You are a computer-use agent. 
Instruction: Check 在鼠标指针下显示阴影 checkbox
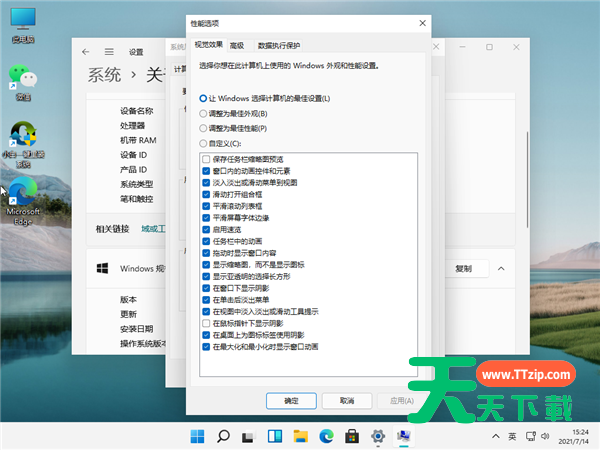[x=206, y=324]
